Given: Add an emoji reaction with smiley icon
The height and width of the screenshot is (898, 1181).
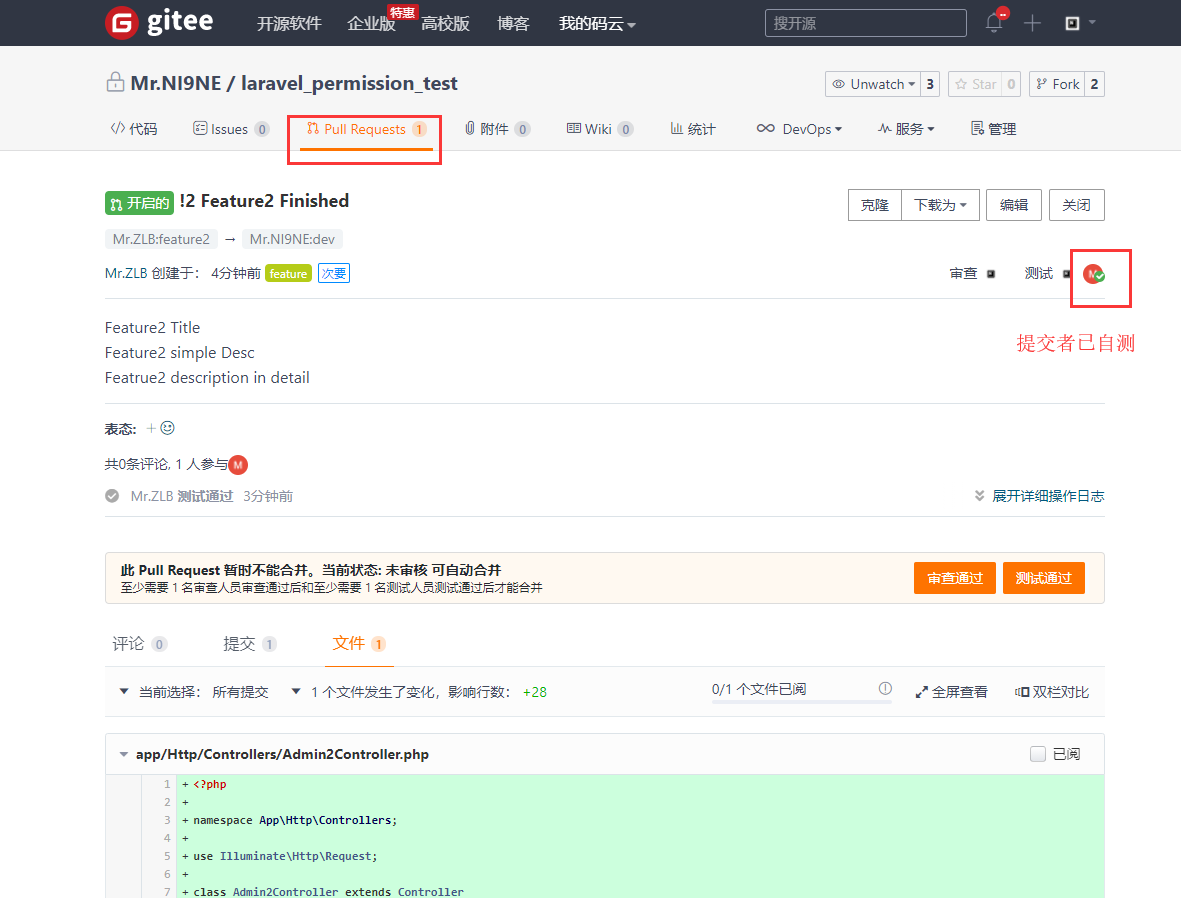Looking at the screenshot, I should pos(167,428).
